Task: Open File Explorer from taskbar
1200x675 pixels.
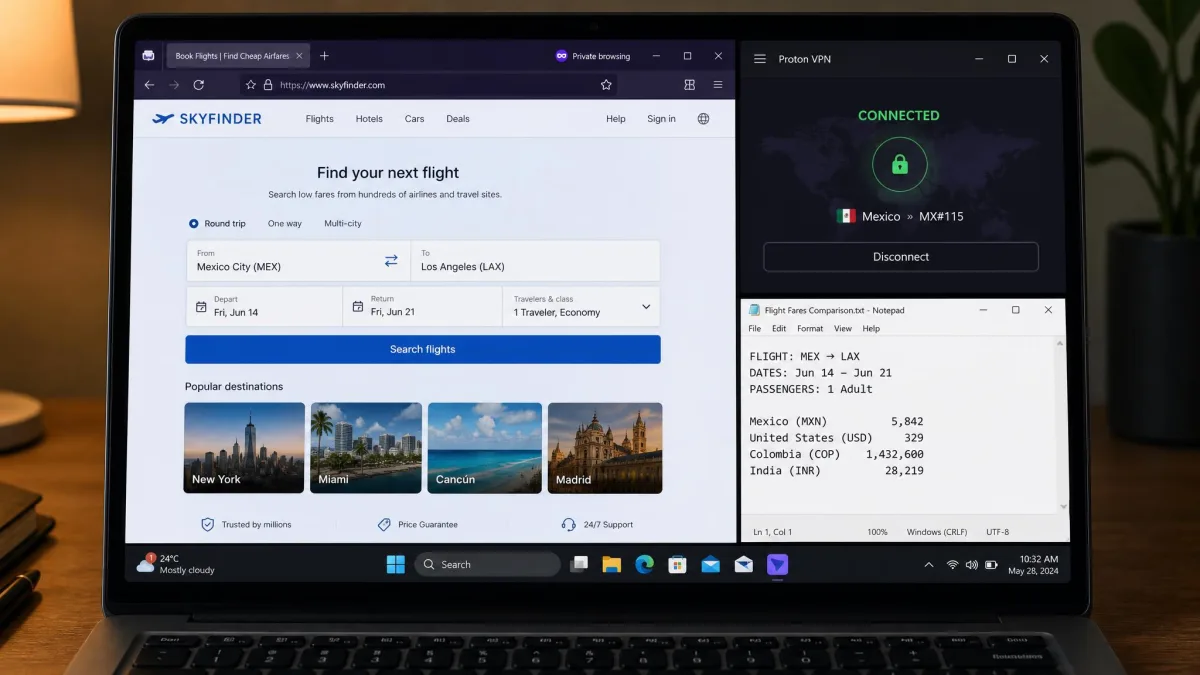Action: click(612, 564)
